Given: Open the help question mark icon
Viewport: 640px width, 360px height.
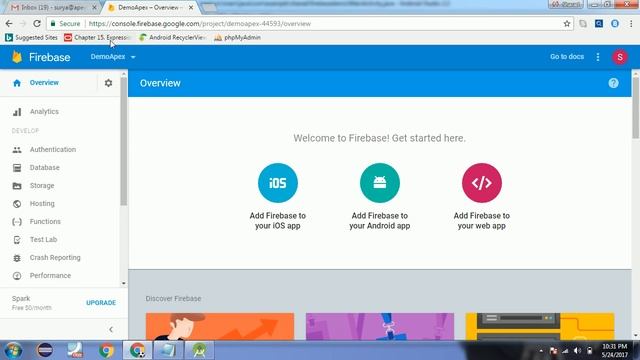Looking at the screenshot, I should [x=613, y=83].
